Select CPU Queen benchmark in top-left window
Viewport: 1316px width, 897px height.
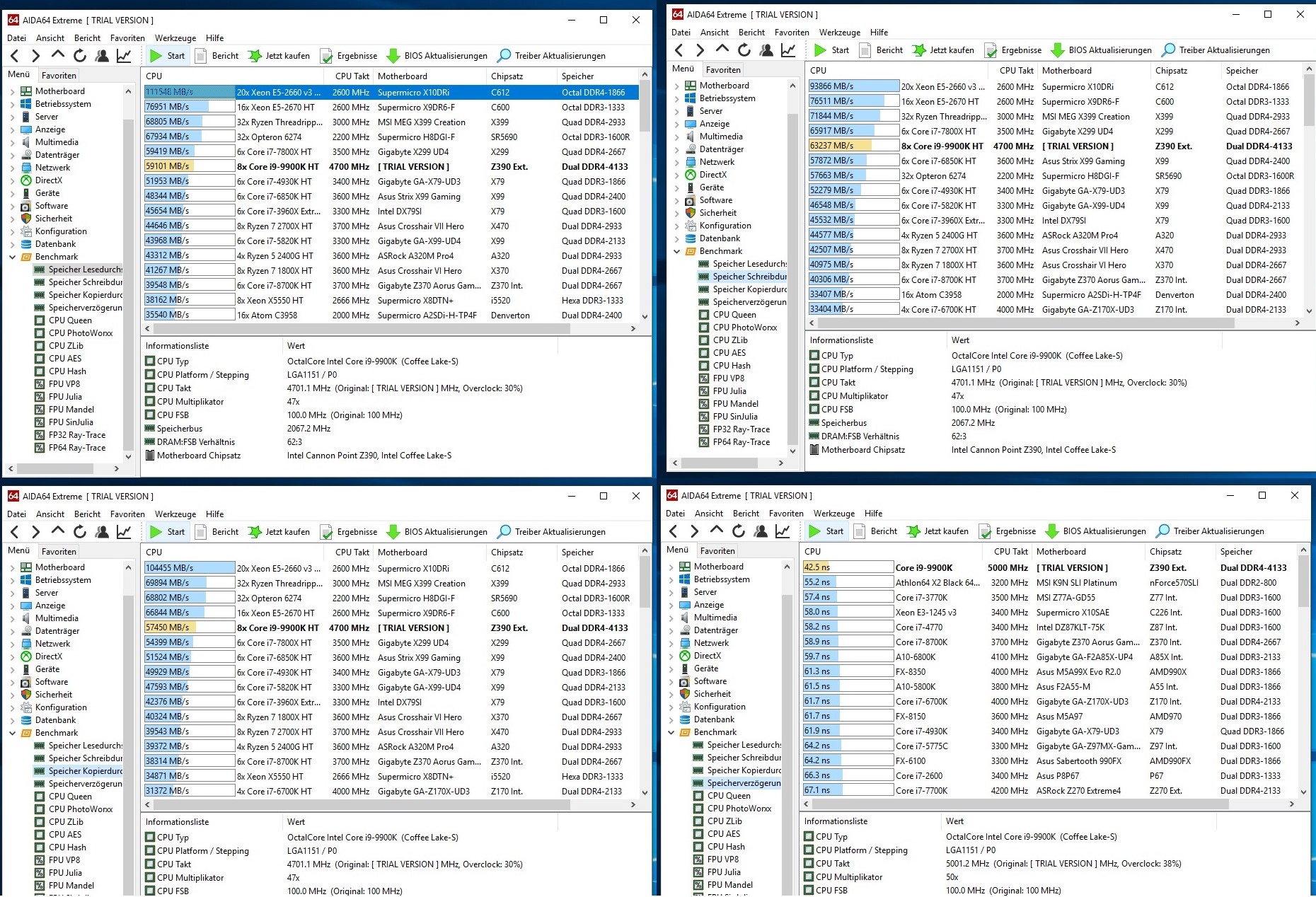click(x=70, y=320)
